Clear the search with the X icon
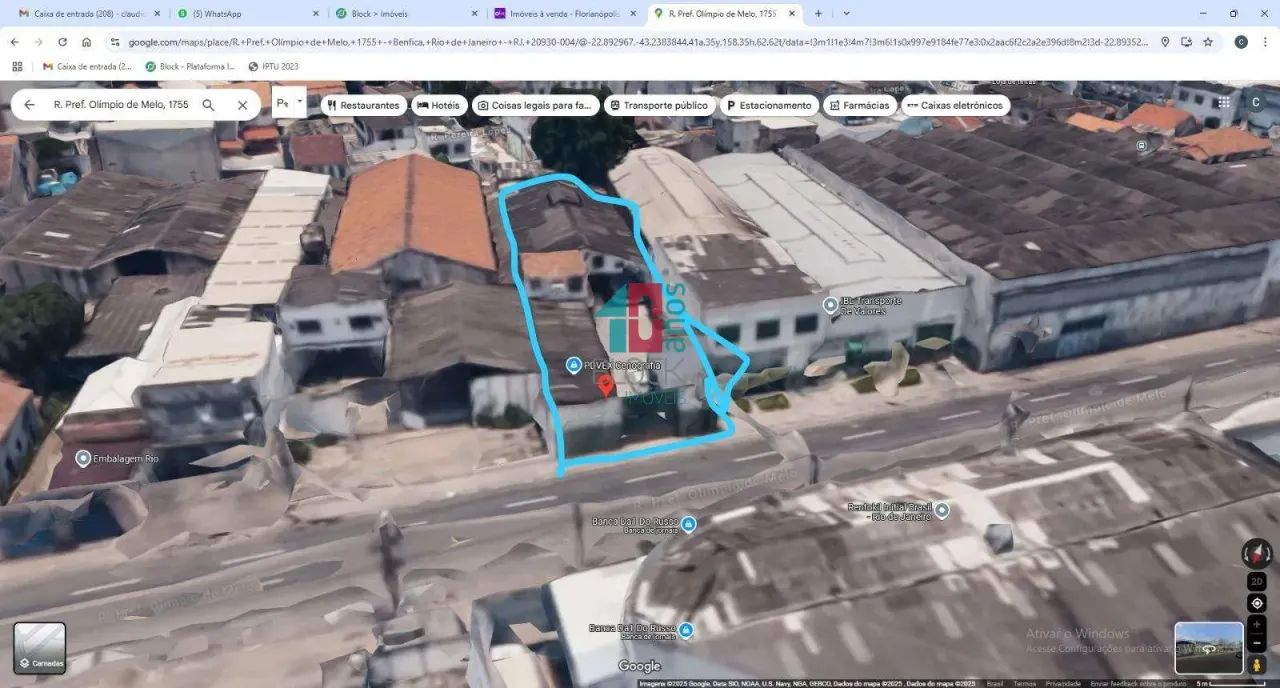 click(242, 105)
